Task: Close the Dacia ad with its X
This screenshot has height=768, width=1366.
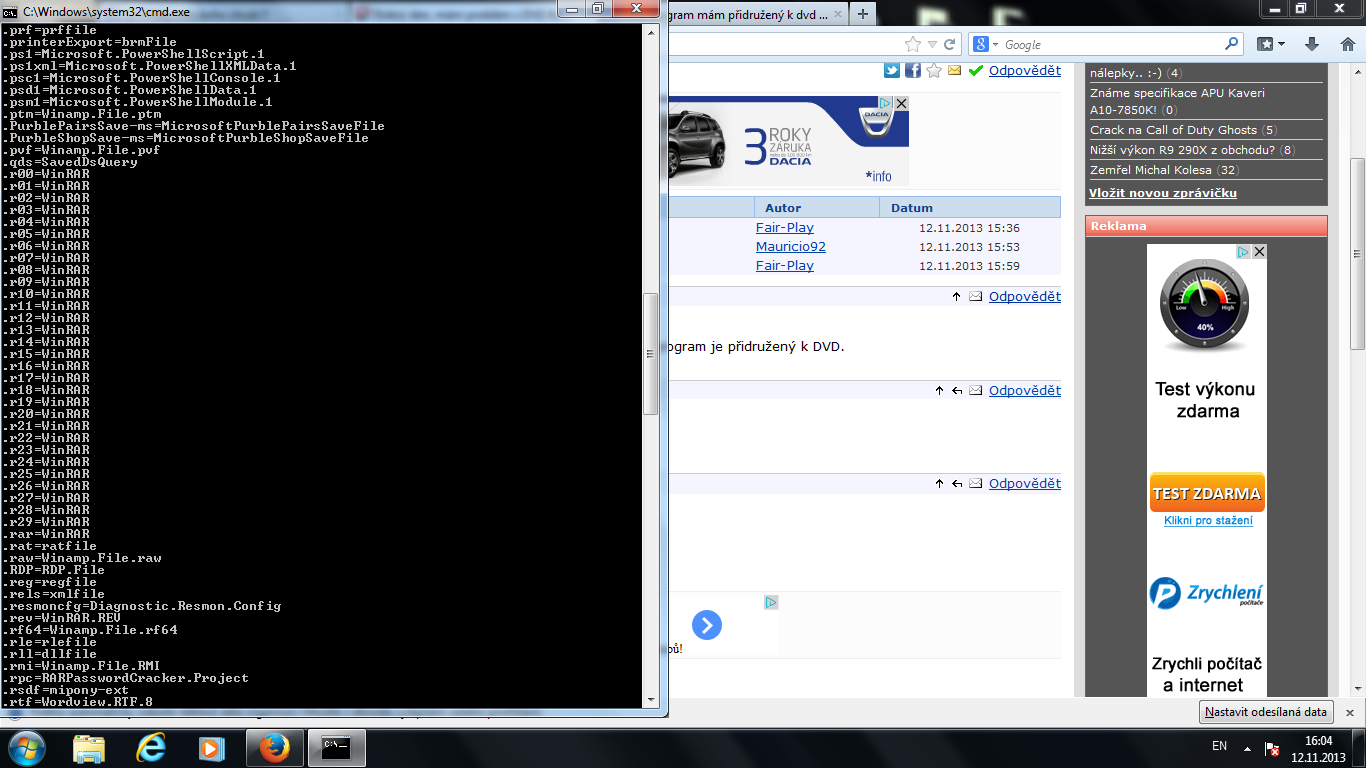Action: pyautogui.click(x=901, y=103)
